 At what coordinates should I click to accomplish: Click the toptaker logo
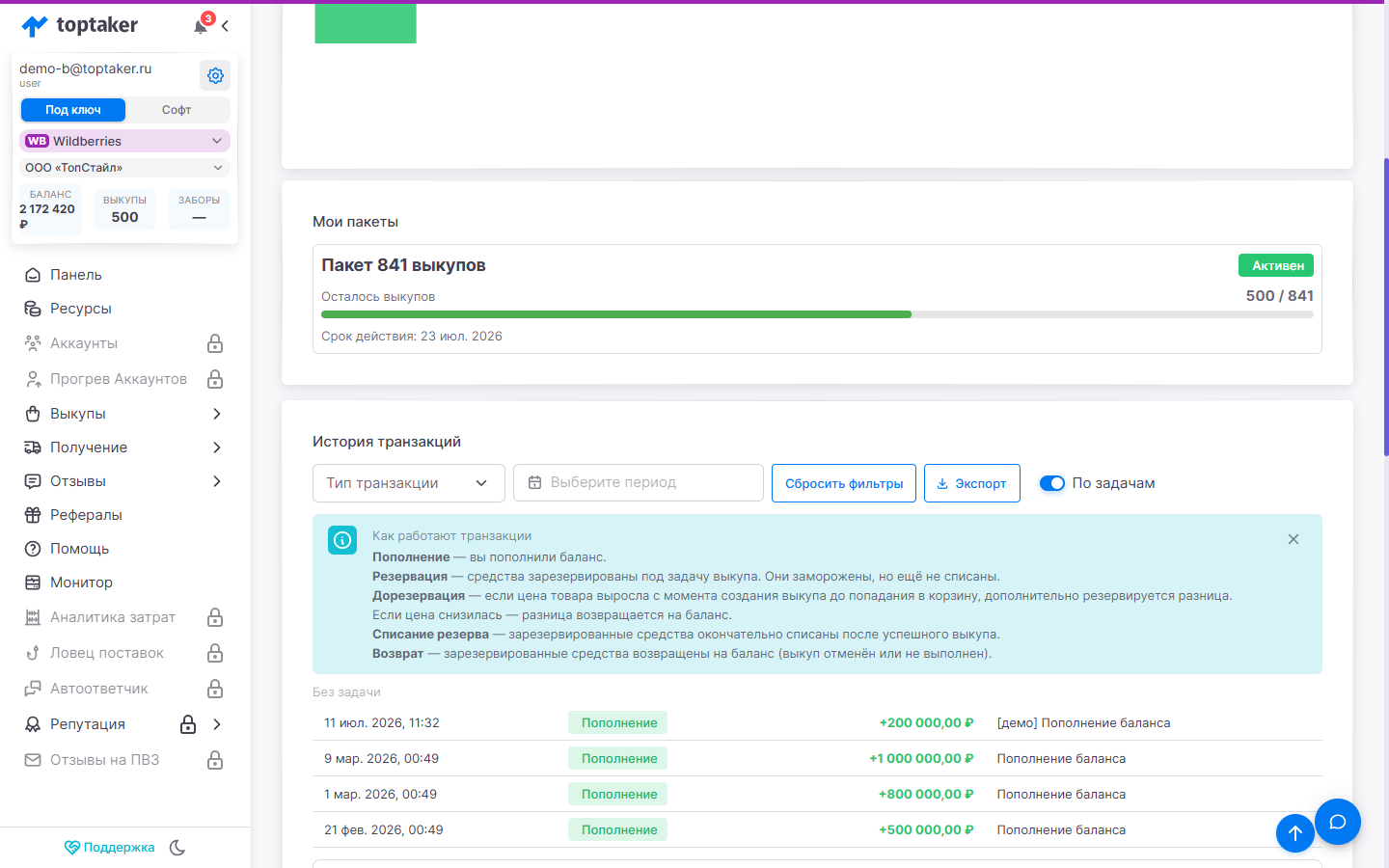(x=79, y=26)
